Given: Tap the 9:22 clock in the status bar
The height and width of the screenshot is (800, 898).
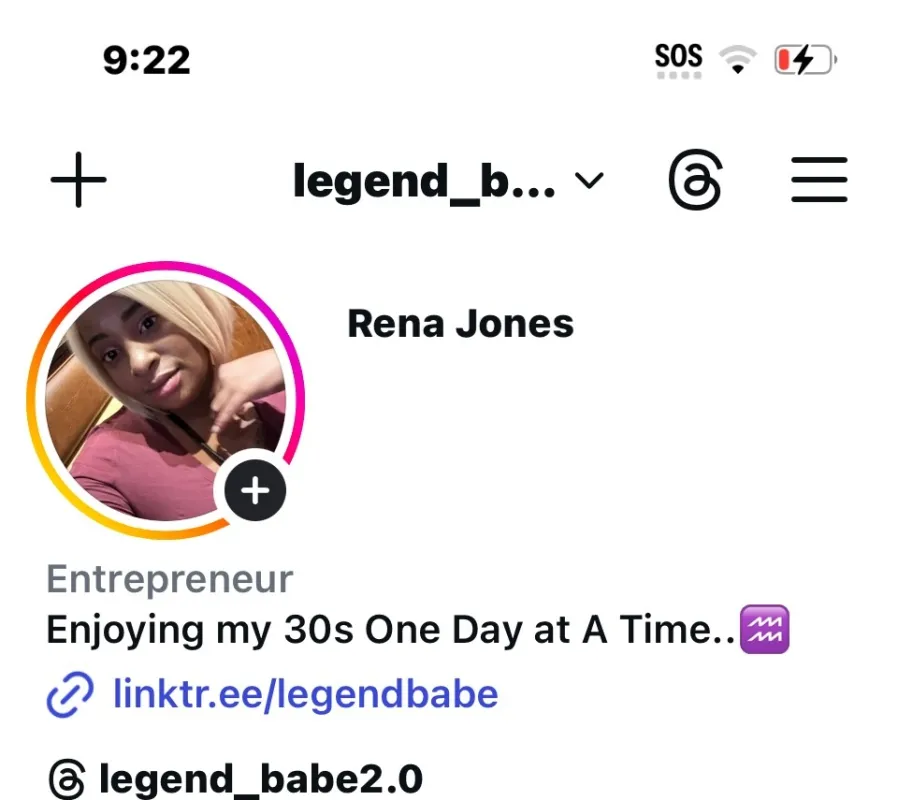Looking at the screenshot, I should click(x=146, y=61).
